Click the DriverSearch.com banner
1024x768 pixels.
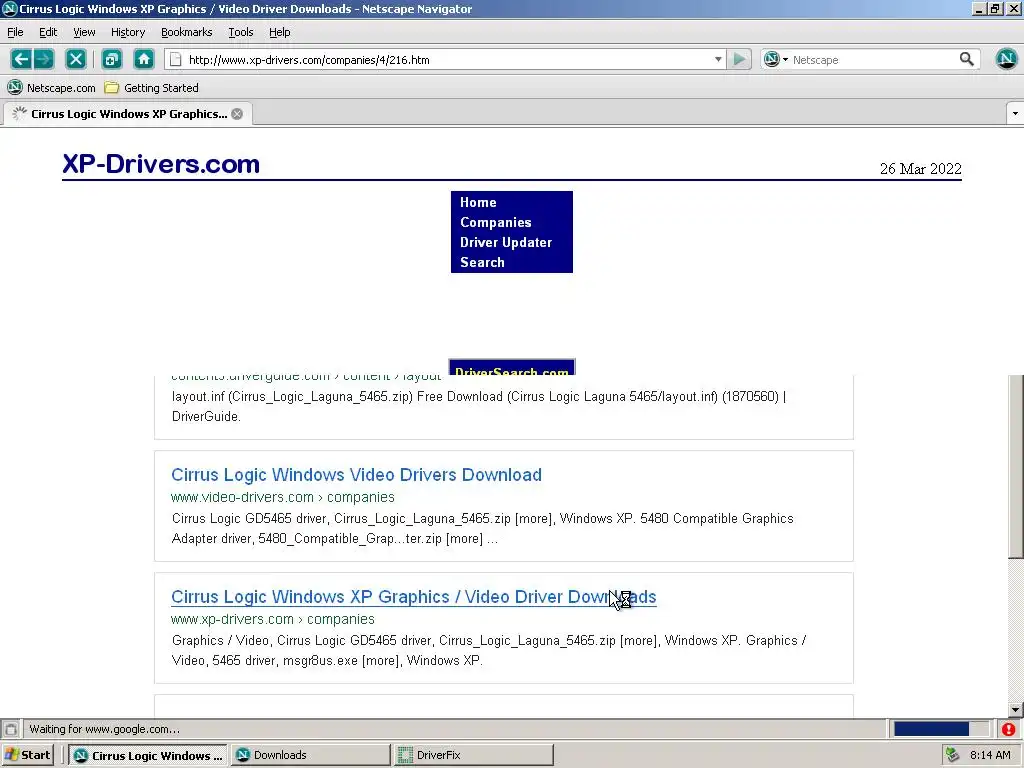511,368
